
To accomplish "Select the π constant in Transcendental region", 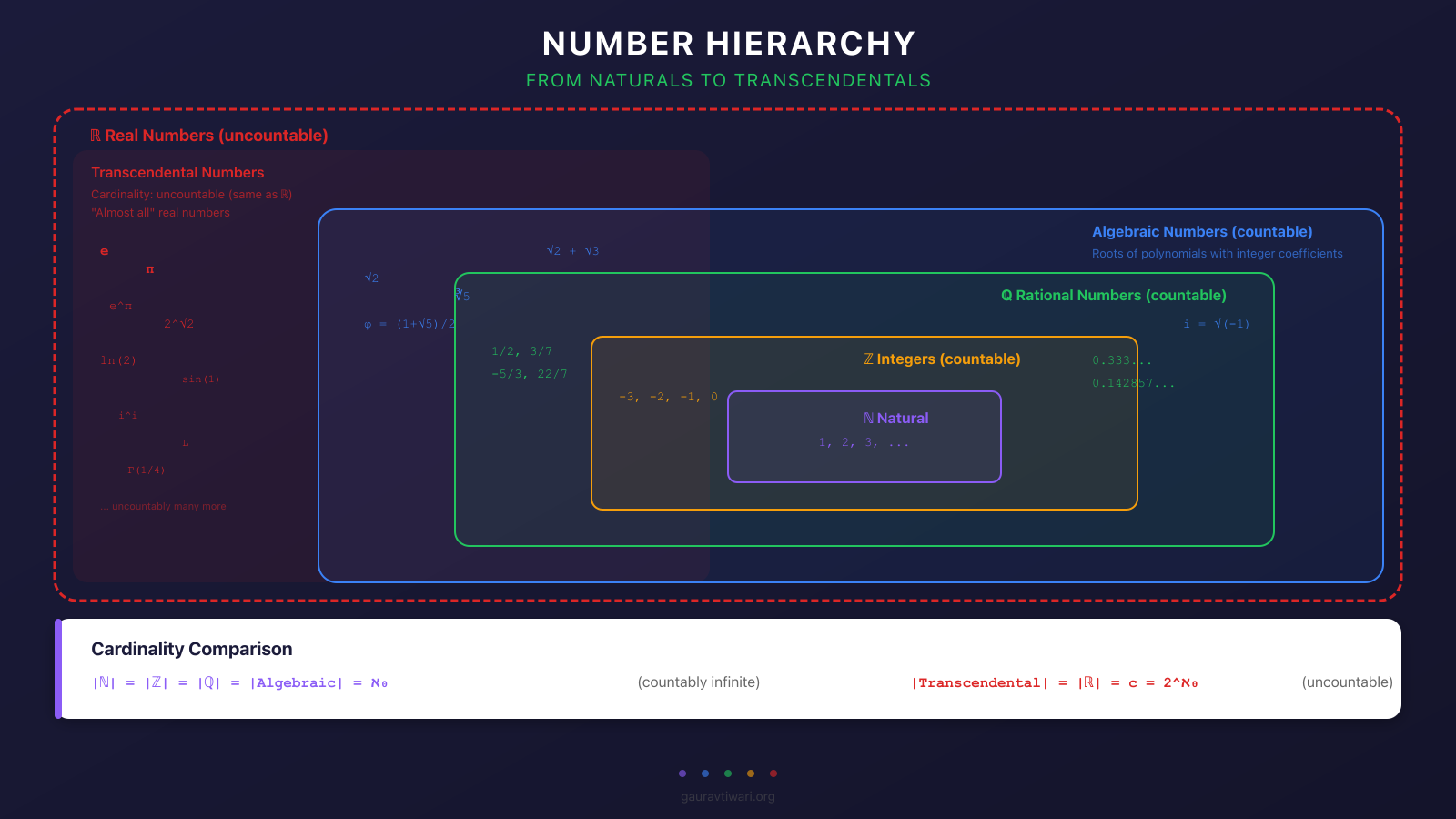I will (x=149, y=269).
